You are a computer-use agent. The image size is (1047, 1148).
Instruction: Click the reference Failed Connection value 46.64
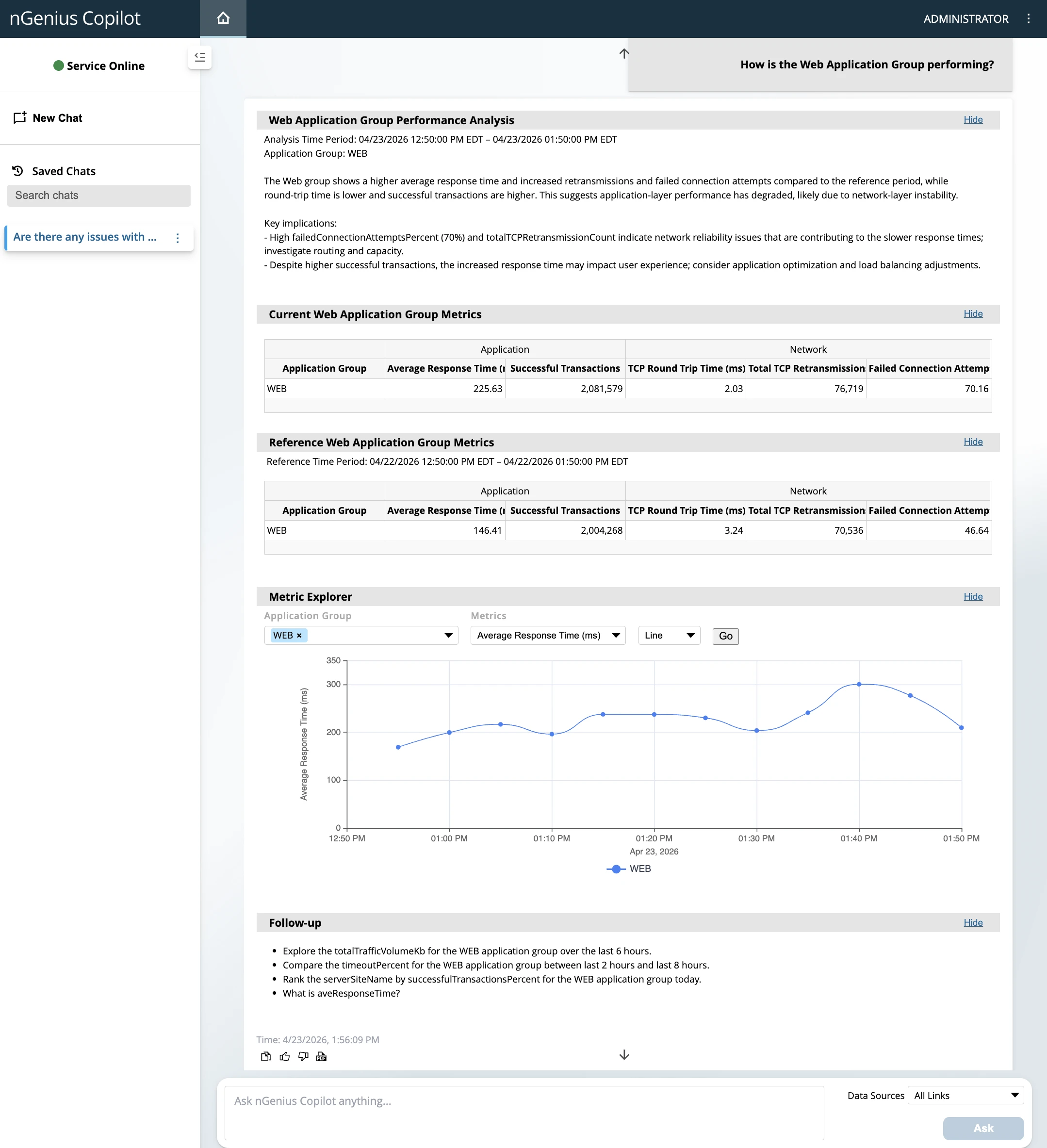pos(976,531)
